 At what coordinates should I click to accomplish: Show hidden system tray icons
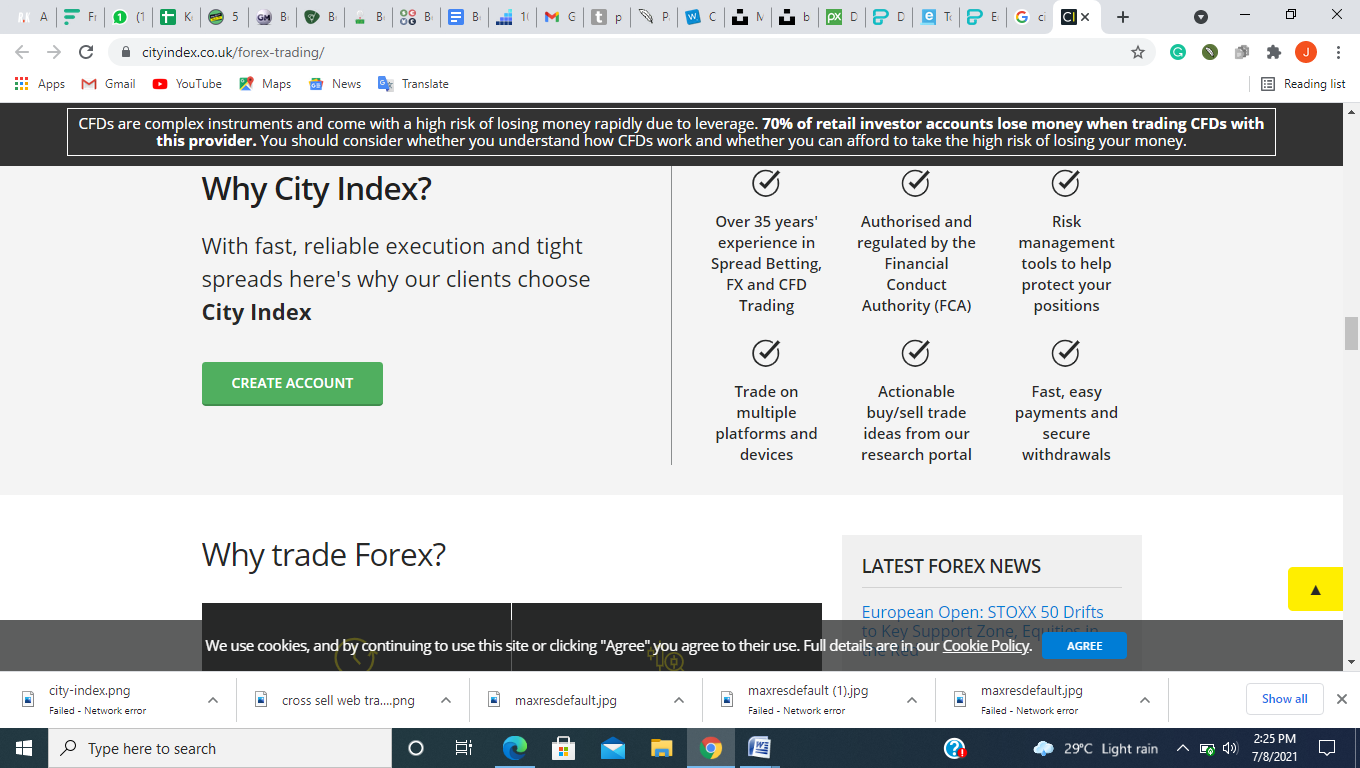pos(1183,748)
